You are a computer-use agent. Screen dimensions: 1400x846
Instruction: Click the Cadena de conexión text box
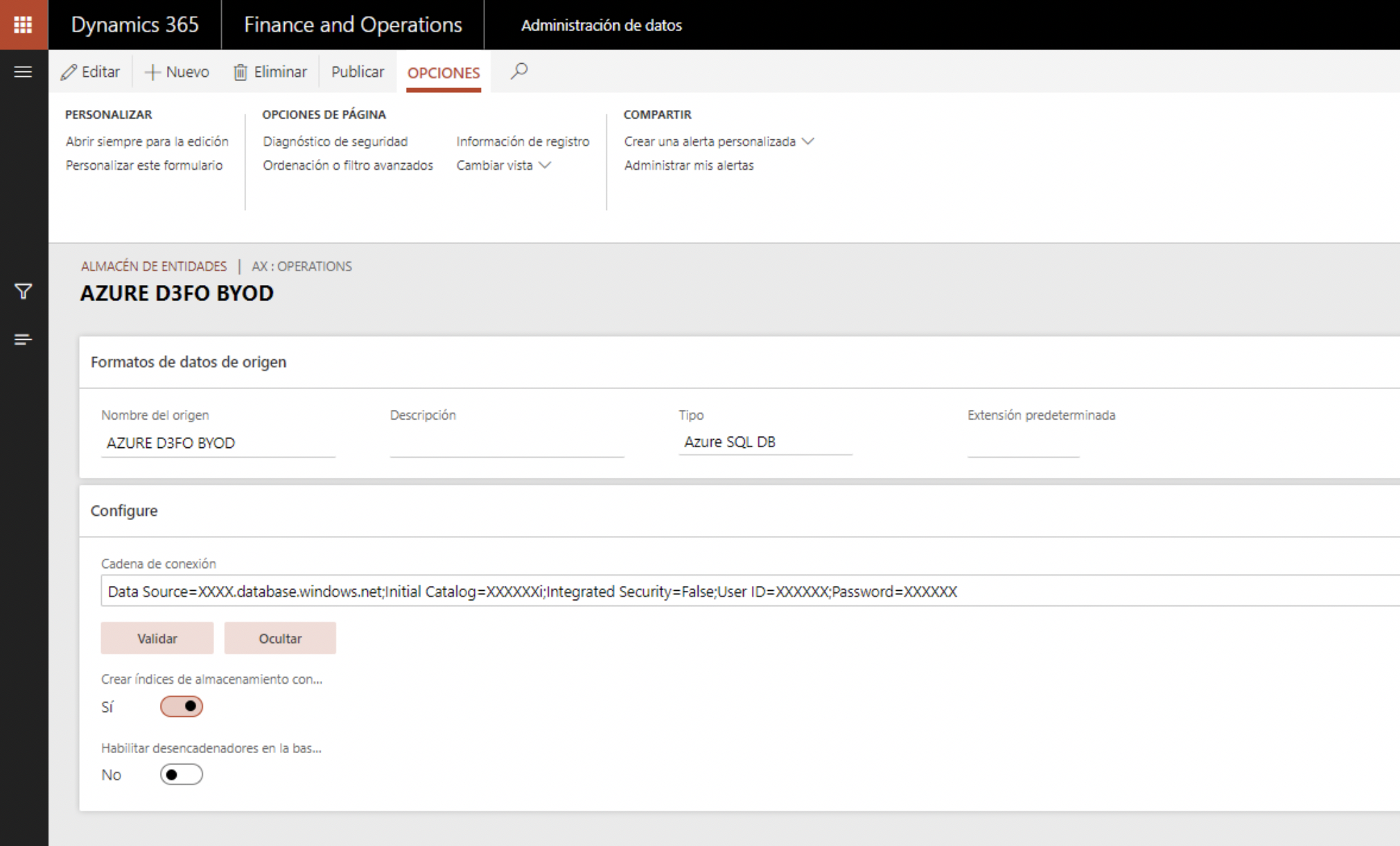click(x=750, y=592)
